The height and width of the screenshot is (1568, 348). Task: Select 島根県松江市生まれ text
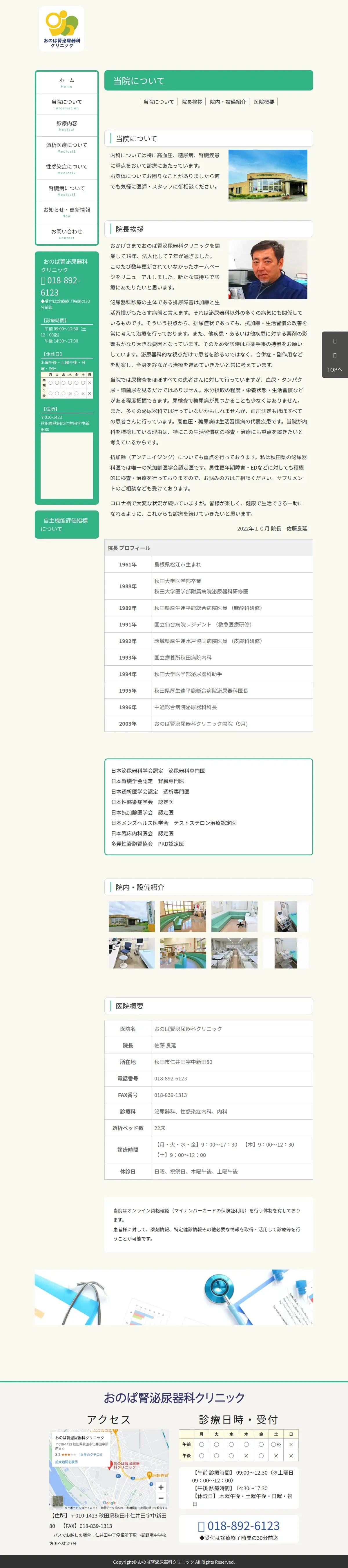(178, 564)
